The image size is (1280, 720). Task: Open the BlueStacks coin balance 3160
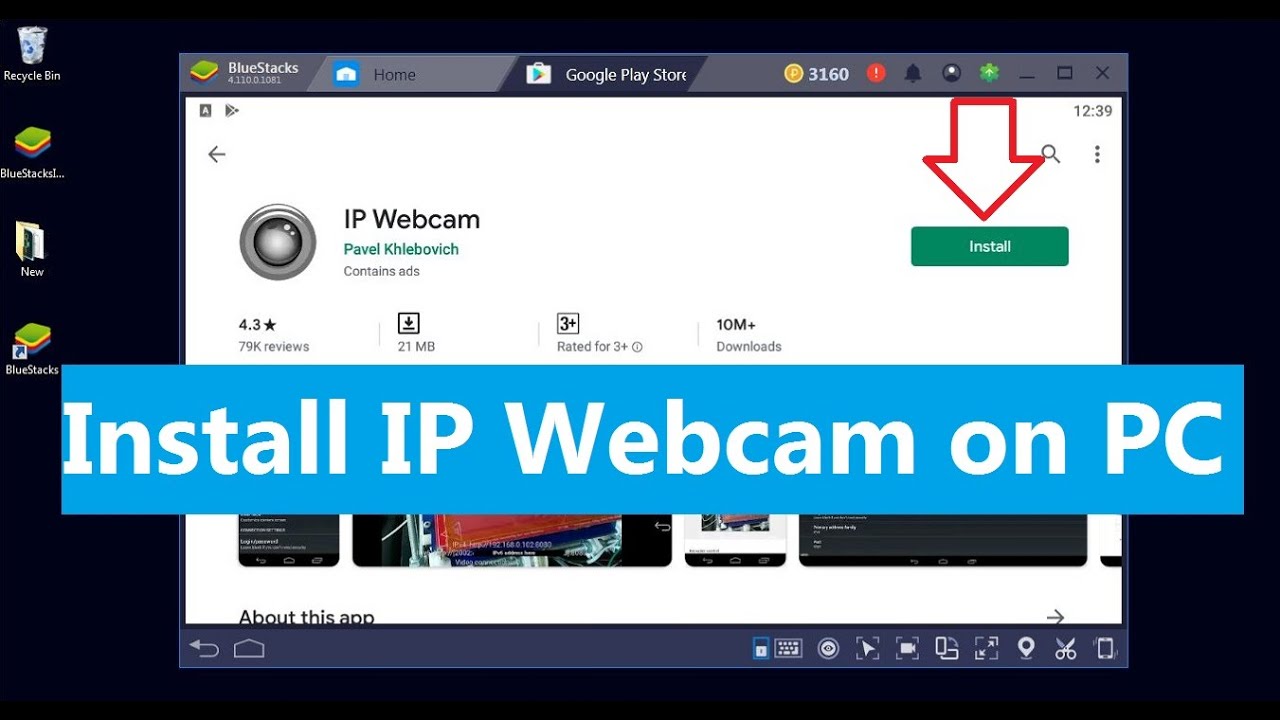[817, 74]
